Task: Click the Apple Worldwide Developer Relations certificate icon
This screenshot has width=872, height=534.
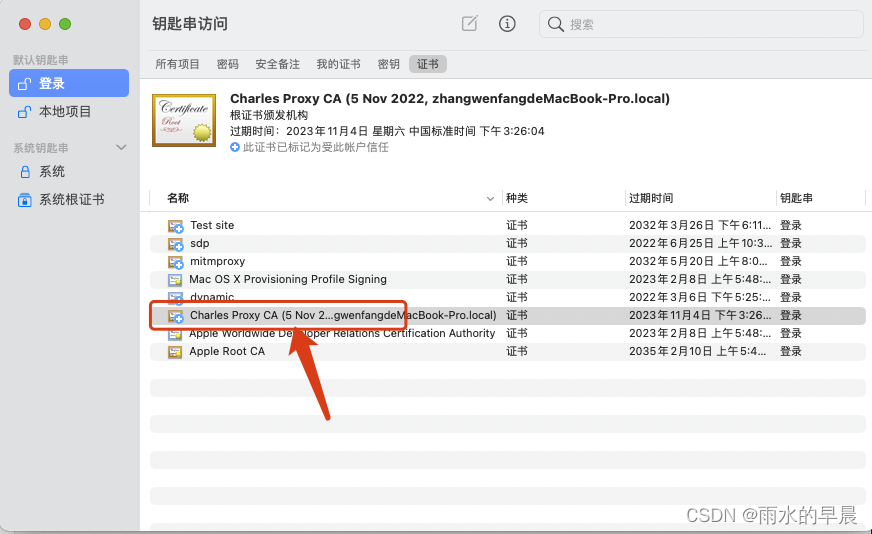Action: click(x=175, y=334)
